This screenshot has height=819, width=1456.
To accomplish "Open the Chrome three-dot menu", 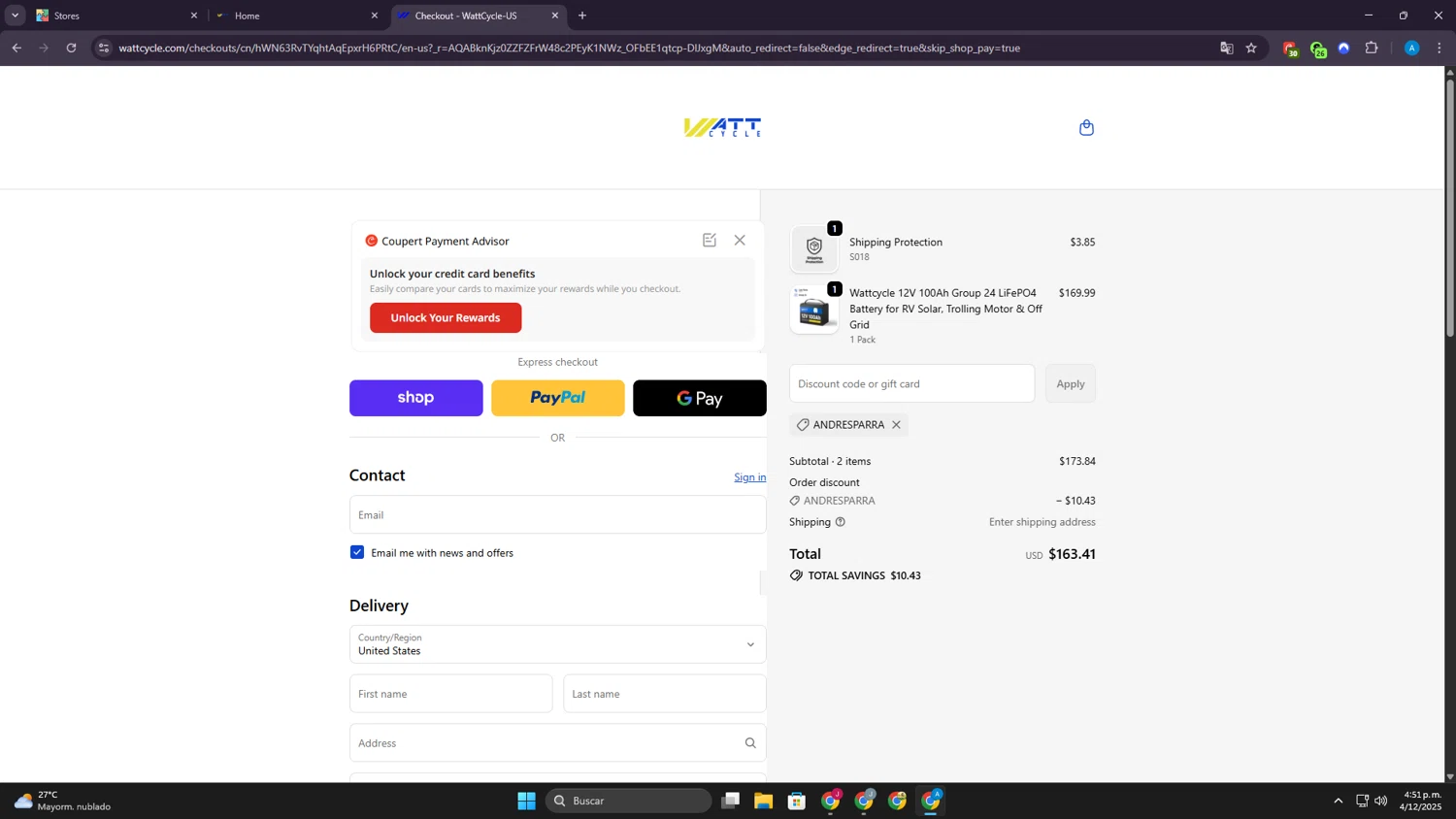I will click(x=1439, y=48).
